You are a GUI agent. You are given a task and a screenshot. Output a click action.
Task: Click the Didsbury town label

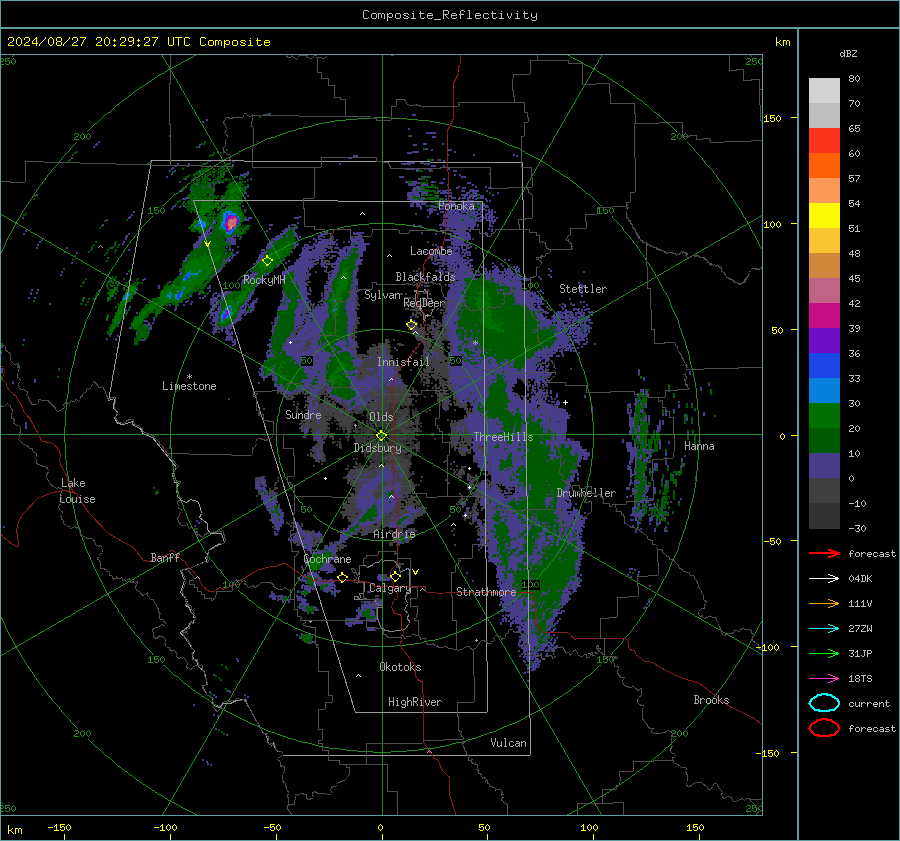point(377,448)
